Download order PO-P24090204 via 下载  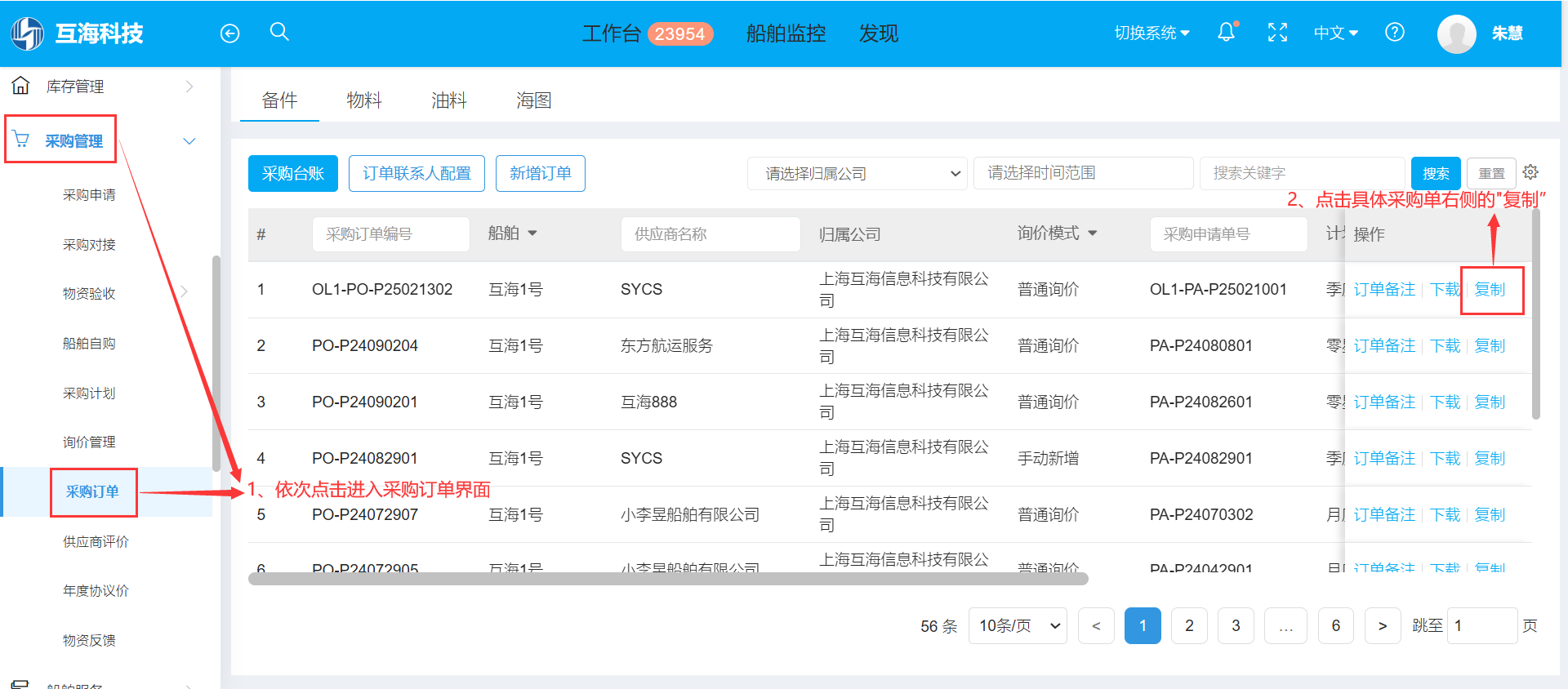coord(1445,346)
